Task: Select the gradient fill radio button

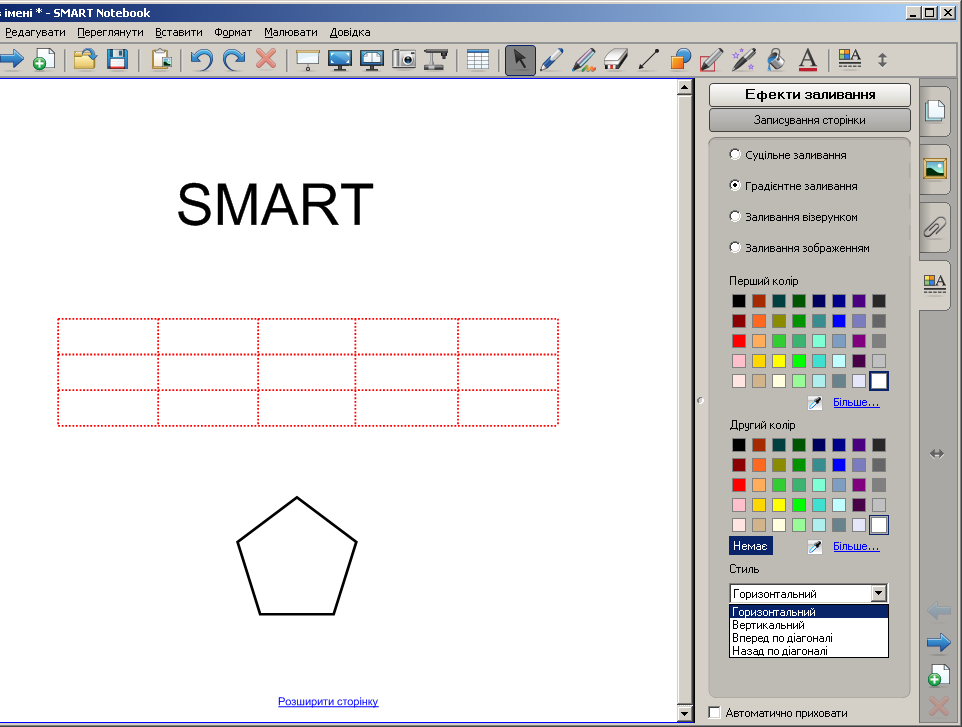Action: point(735,185)
